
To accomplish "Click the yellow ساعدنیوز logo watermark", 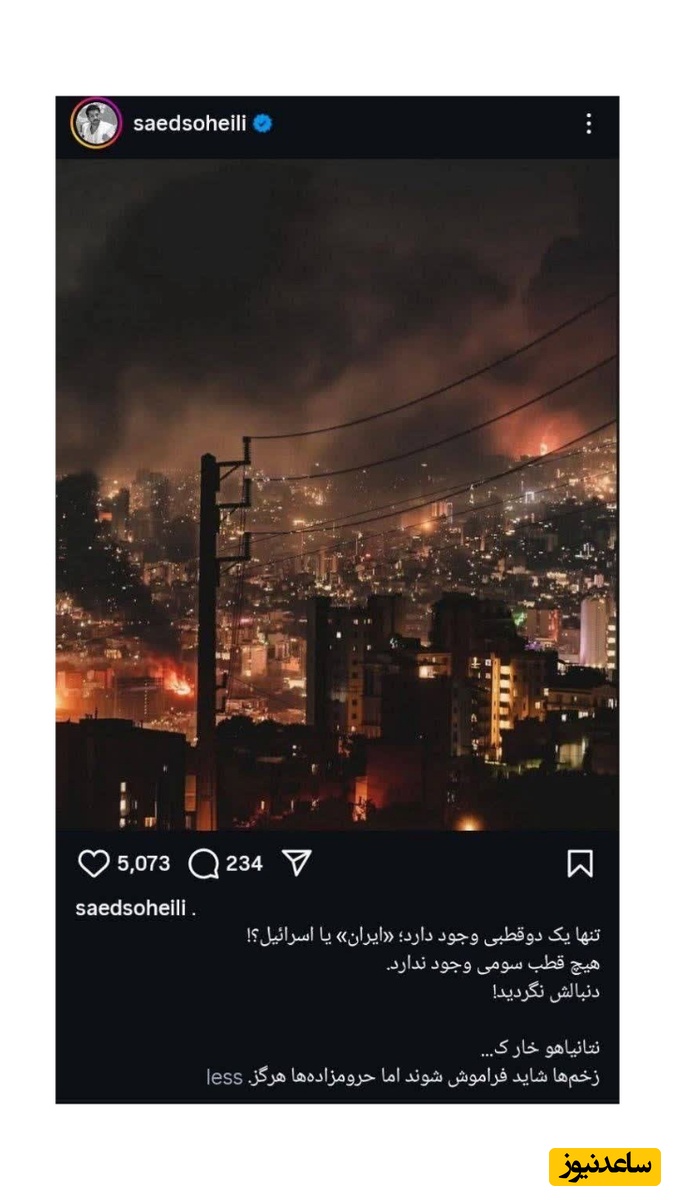I will (x=605, y=1166).
